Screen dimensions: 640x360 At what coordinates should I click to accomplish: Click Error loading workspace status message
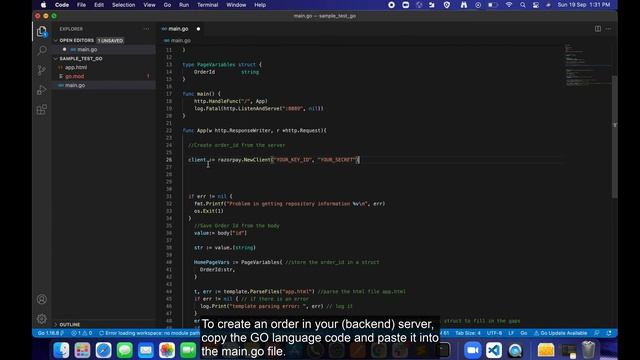coord(150,333)
